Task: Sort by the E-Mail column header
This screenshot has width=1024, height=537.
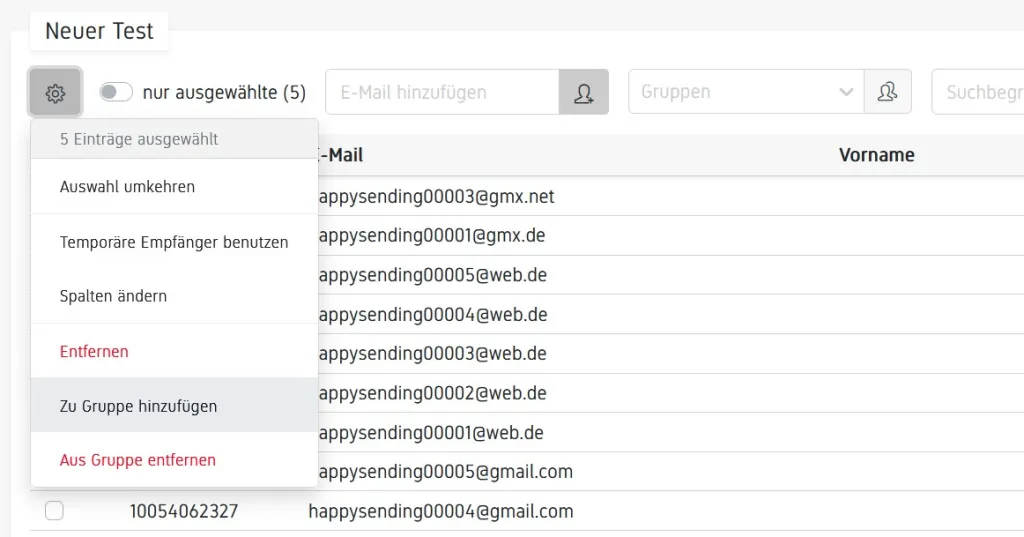Action: [338, 155]
